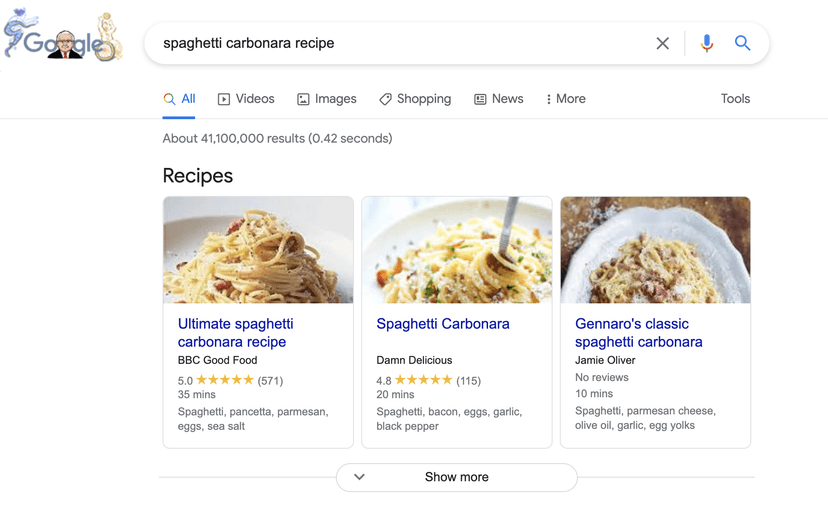Start voice search with the microphone icon
The height and width of the screenshot is (511, 828).
click(706, 43)
